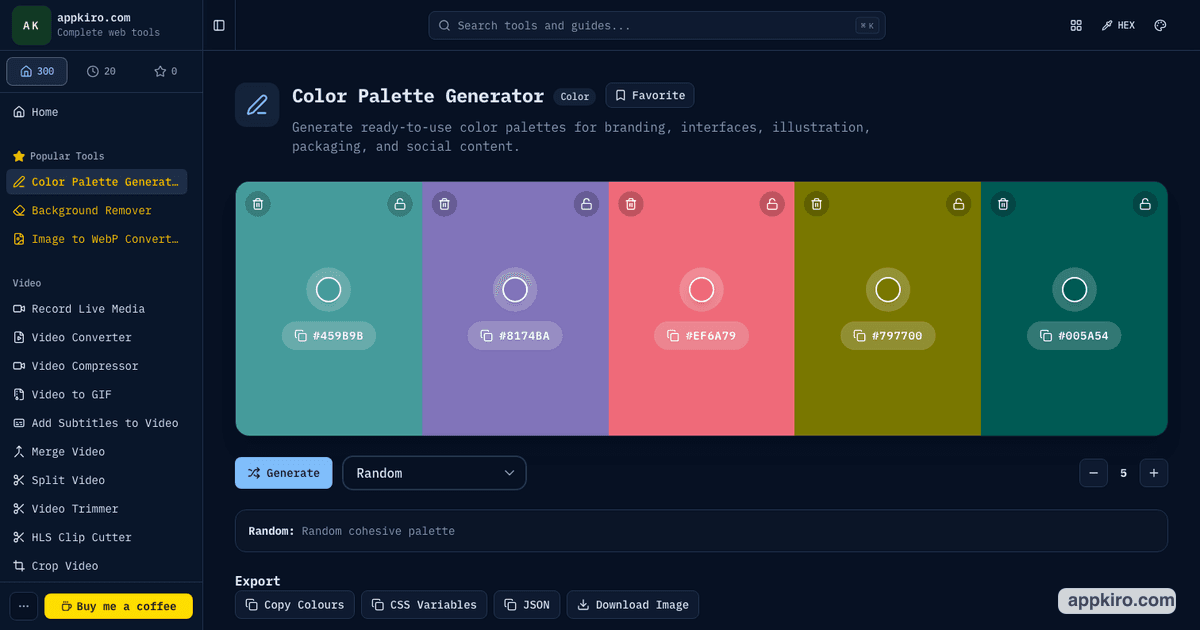Delete the #005A54 dark green color
This screenshot has height=630, width=1200.
[1003, 204]
